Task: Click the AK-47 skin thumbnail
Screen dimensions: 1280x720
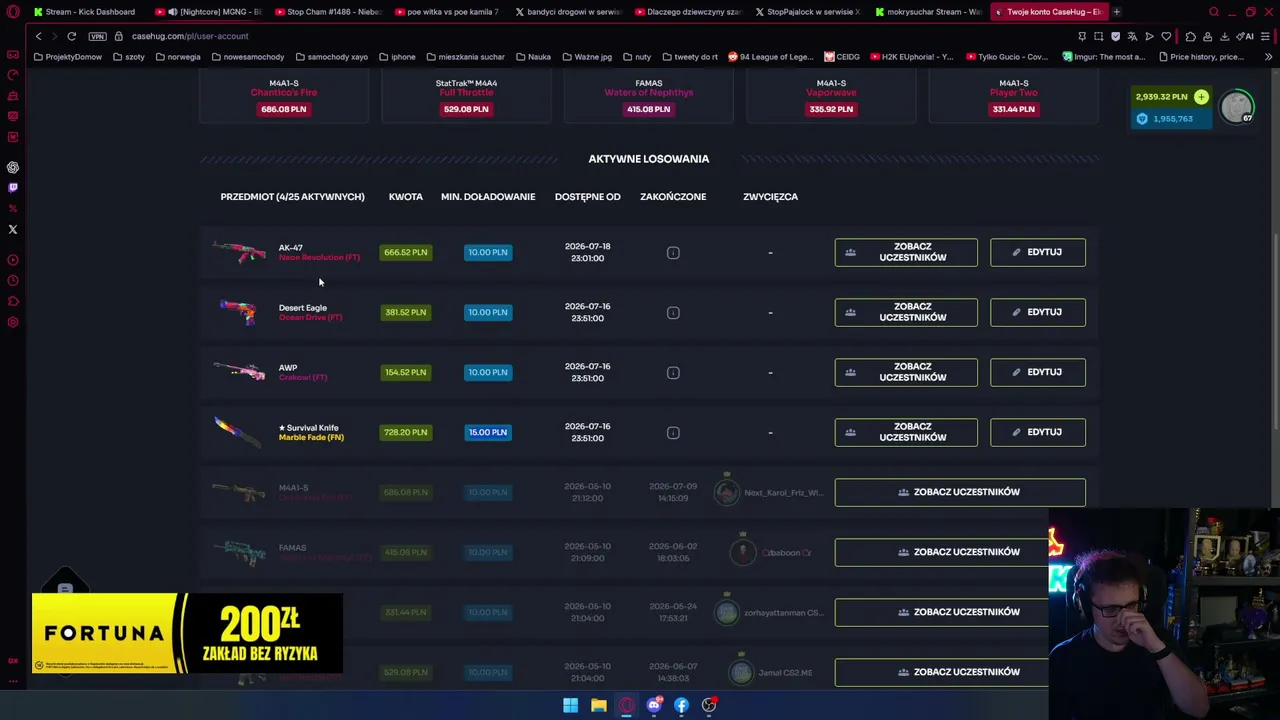Action: tap(239, 251)
